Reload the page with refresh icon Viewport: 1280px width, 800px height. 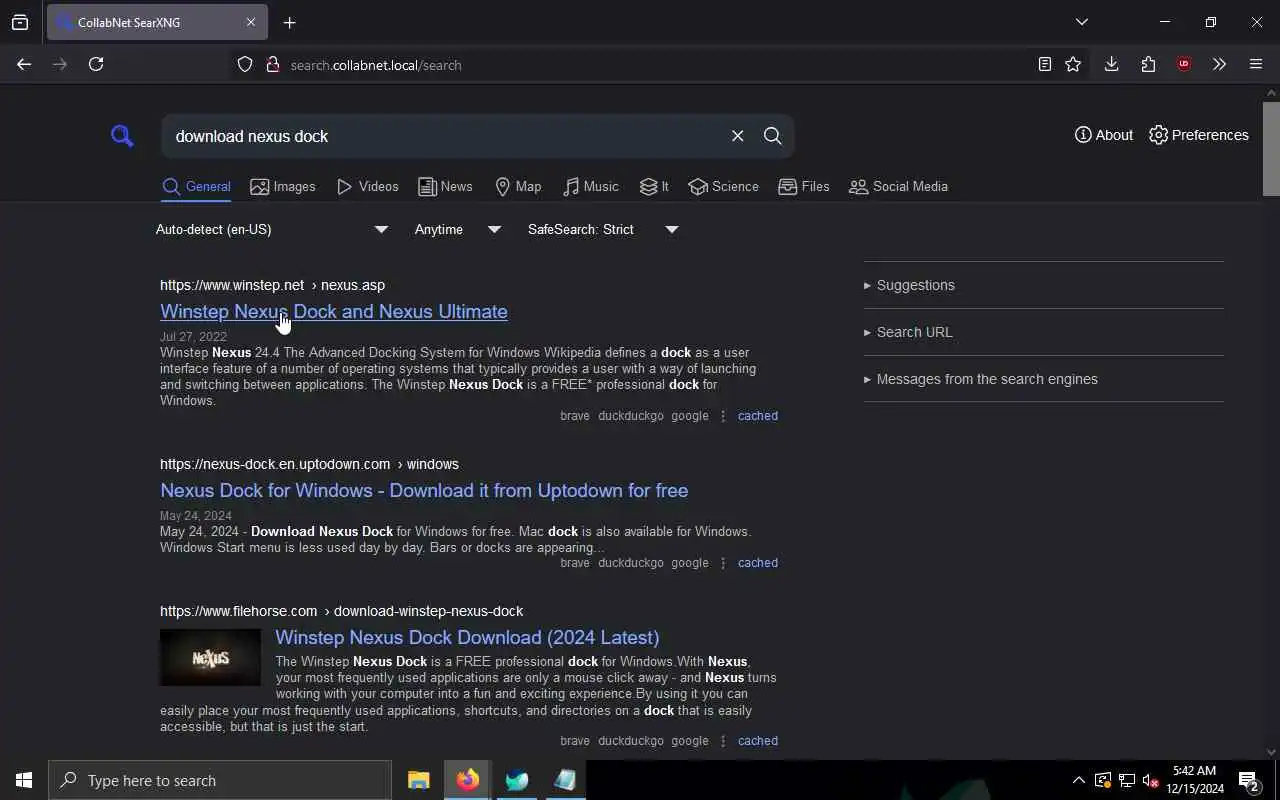pos(96,64)
